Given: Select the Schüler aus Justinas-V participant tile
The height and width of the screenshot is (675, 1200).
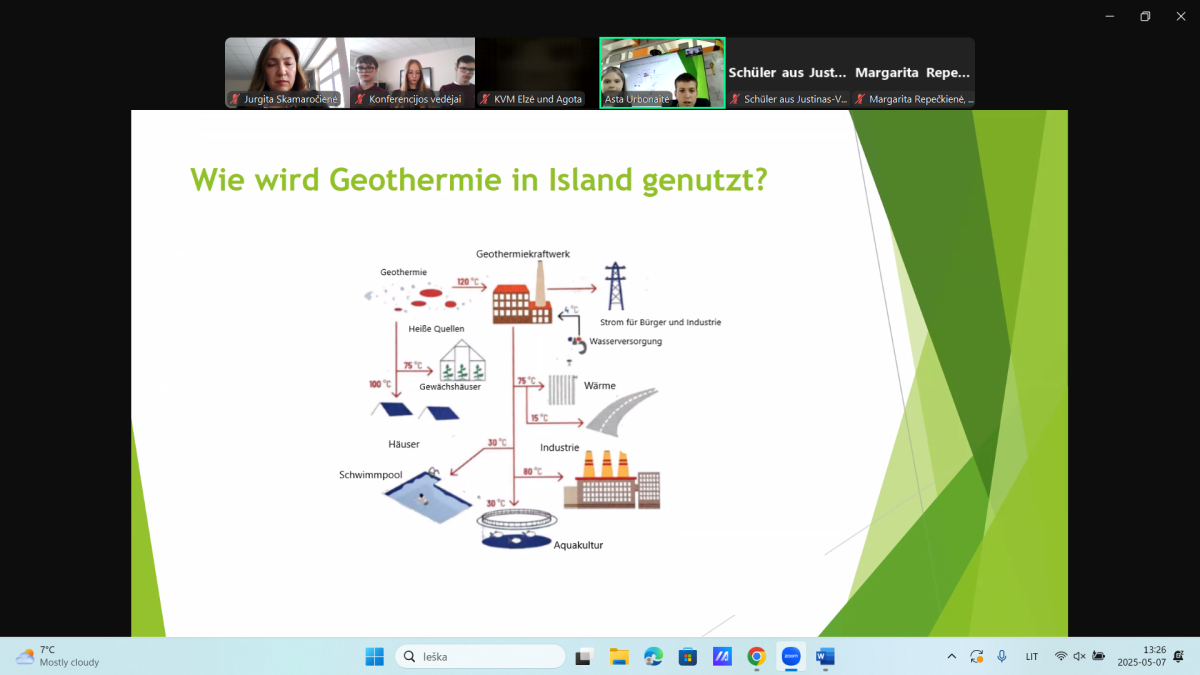Looking at the screenshot, I should (x=787, y=72).
